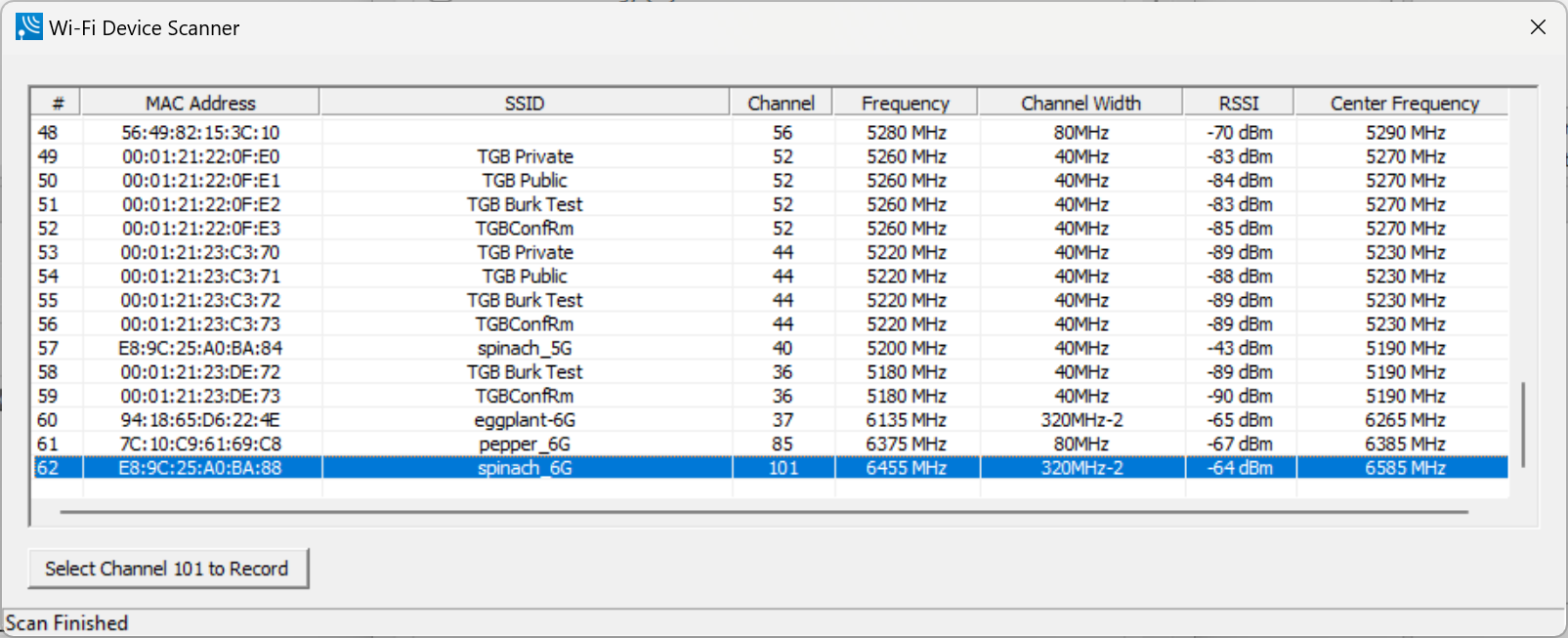The image size is (1568, 638).
Task: Click MAC address 00:01:21:23:DE:73
Action: point(200,396)
